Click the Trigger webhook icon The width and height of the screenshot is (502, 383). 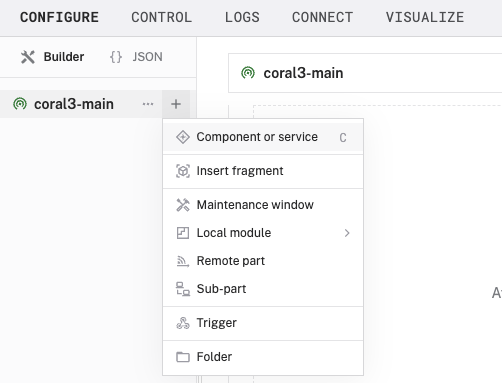click(183, 323)
